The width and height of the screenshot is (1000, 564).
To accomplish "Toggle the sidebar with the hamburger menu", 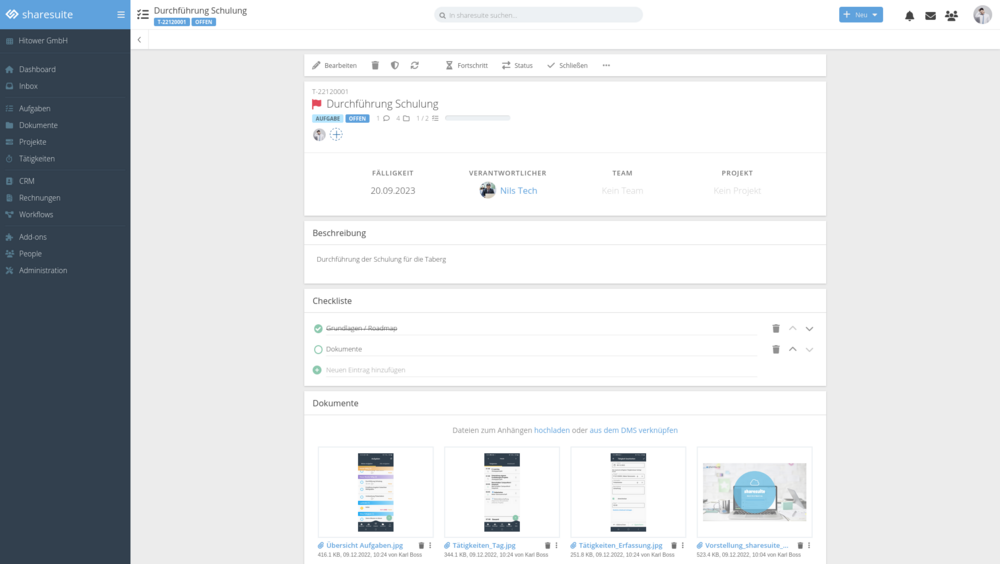I will [121, 15].
